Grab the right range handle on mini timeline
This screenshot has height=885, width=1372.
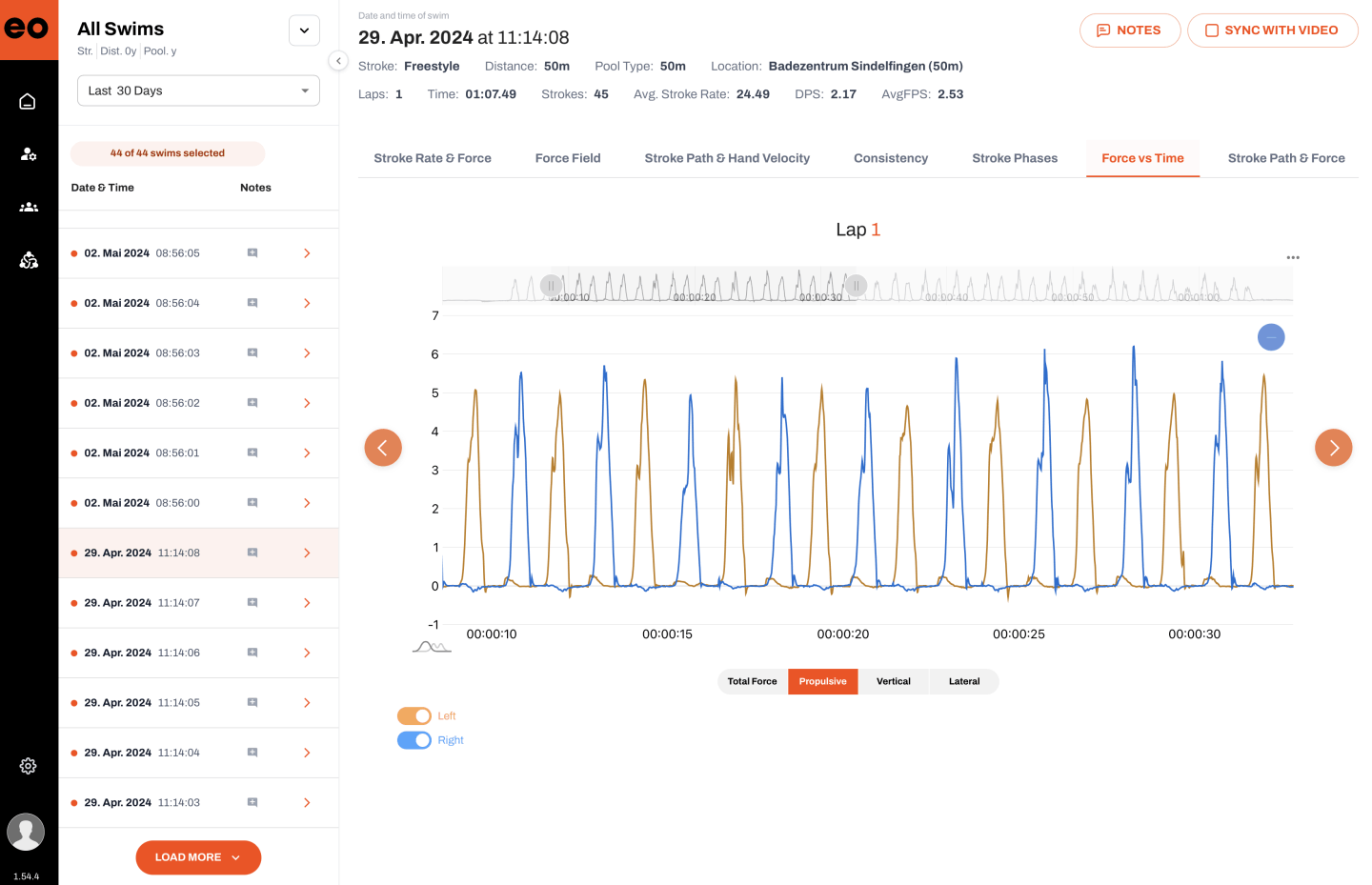coord(856,285)
